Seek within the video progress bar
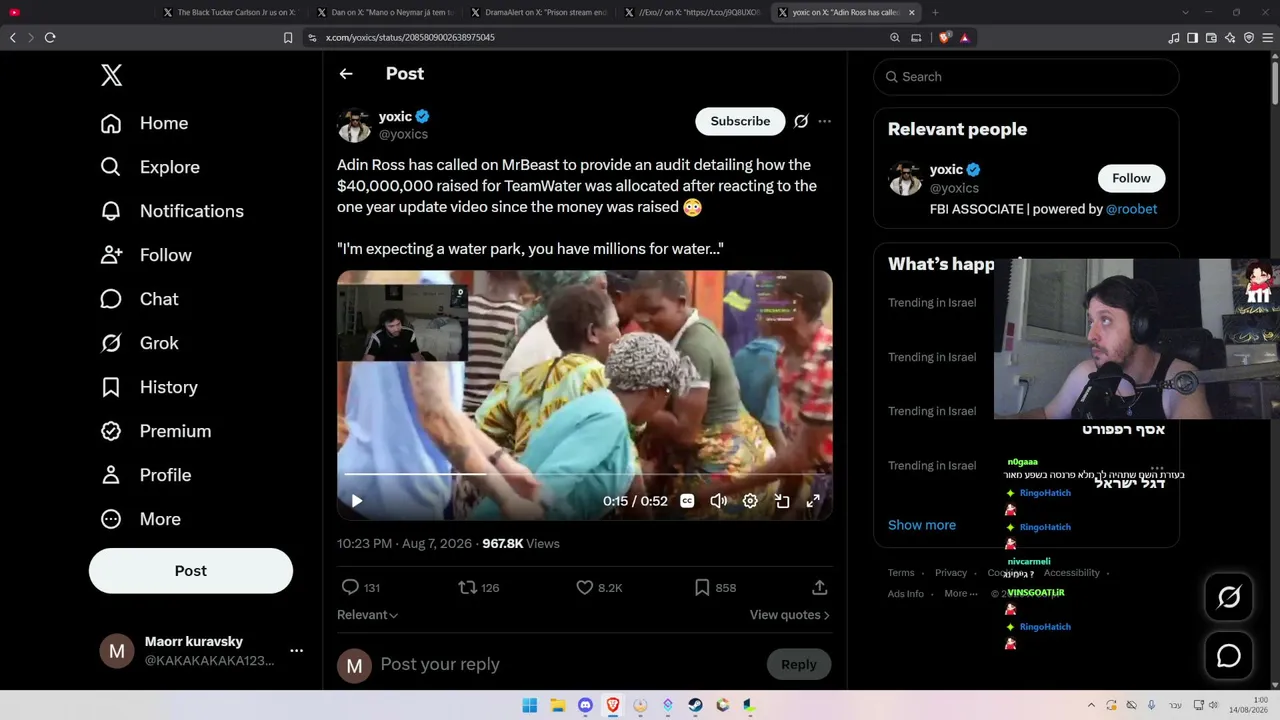 [x=584, y=474]
